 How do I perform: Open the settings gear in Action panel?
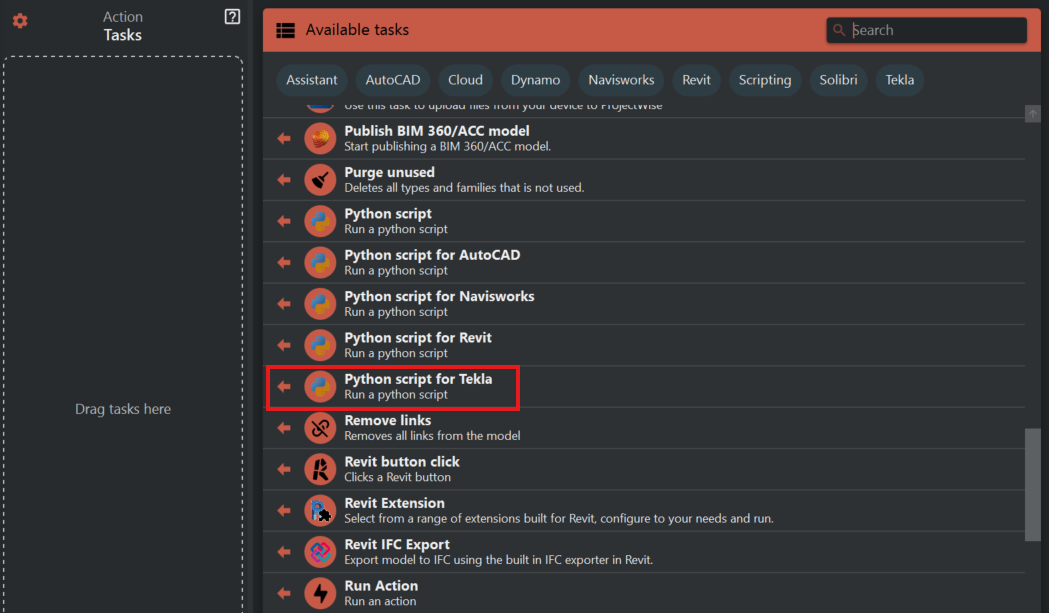[20, 21]
